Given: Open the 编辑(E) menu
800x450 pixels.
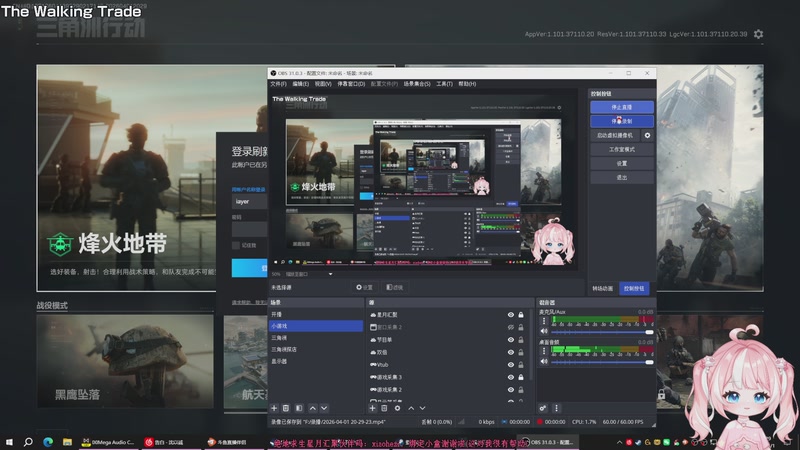Looking at the screenshot, I should coord(300,84).
